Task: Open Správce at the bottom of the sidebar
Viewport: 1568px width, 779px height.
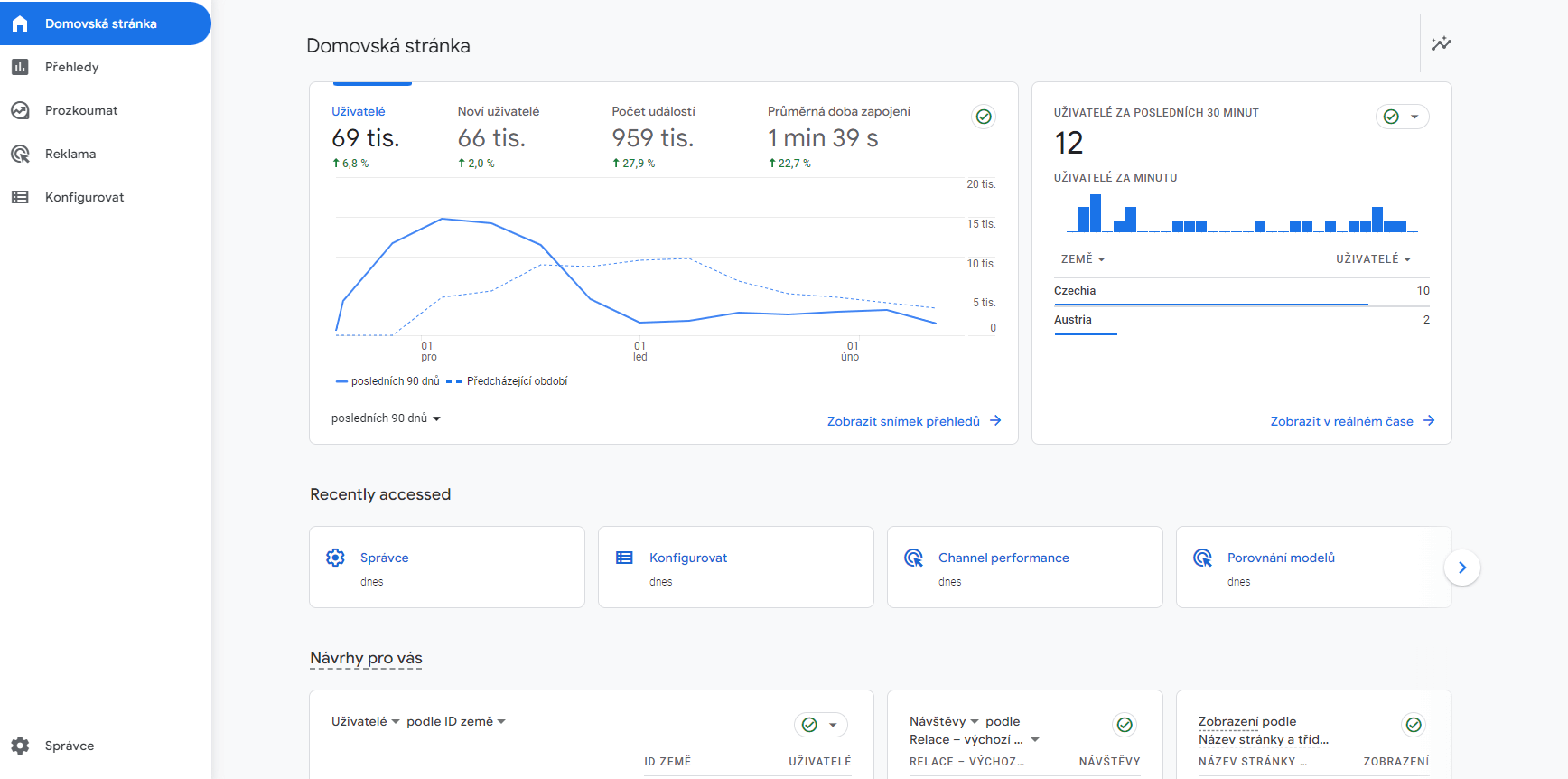Action: click(x=106, y=746)
